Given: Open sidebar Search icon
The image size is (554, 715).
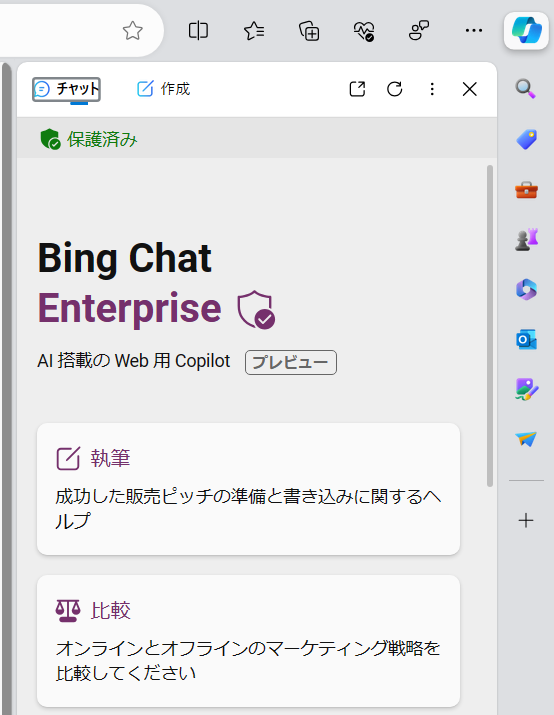Looking at the screenshot, I should pyautogui.click(x=526, y=88).
